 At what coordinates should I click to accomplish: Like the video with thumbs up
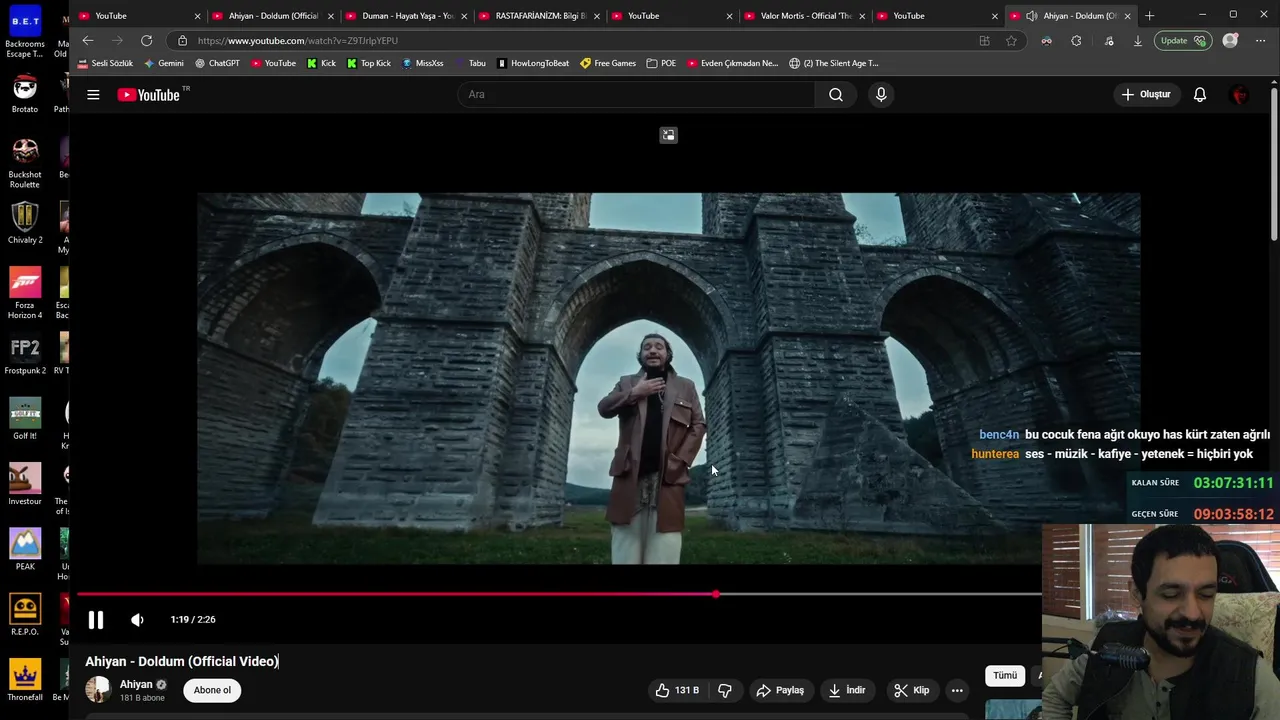tap(677, 690)
